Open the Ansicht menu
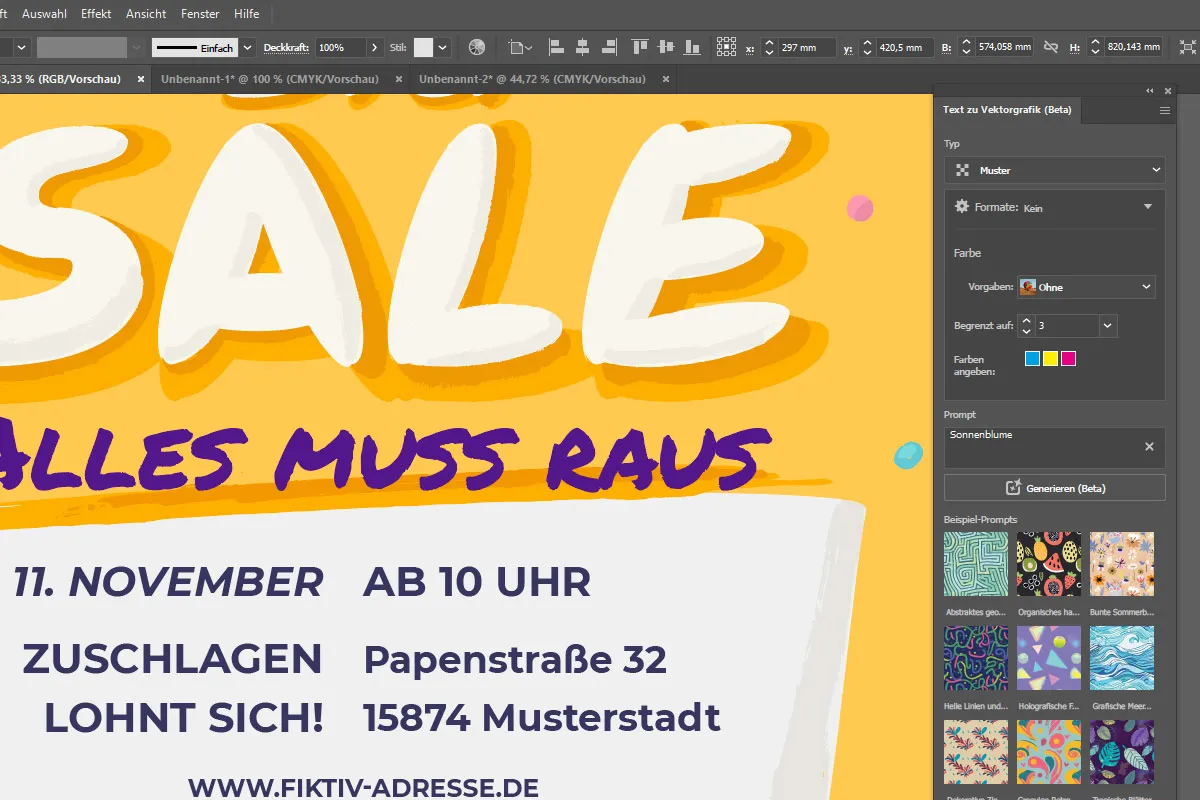 tap(146, 14)
